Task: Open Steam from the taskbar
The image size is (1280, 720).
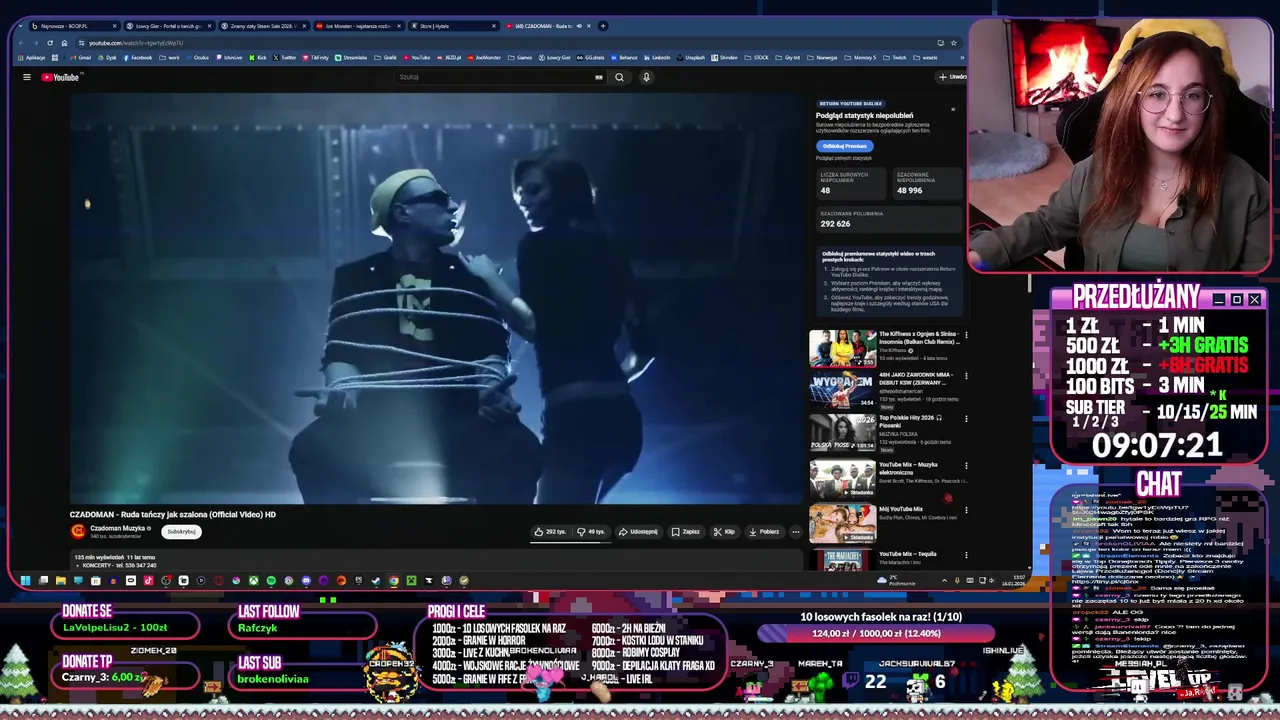Action: pyautogui.click(x=375, y=580)
